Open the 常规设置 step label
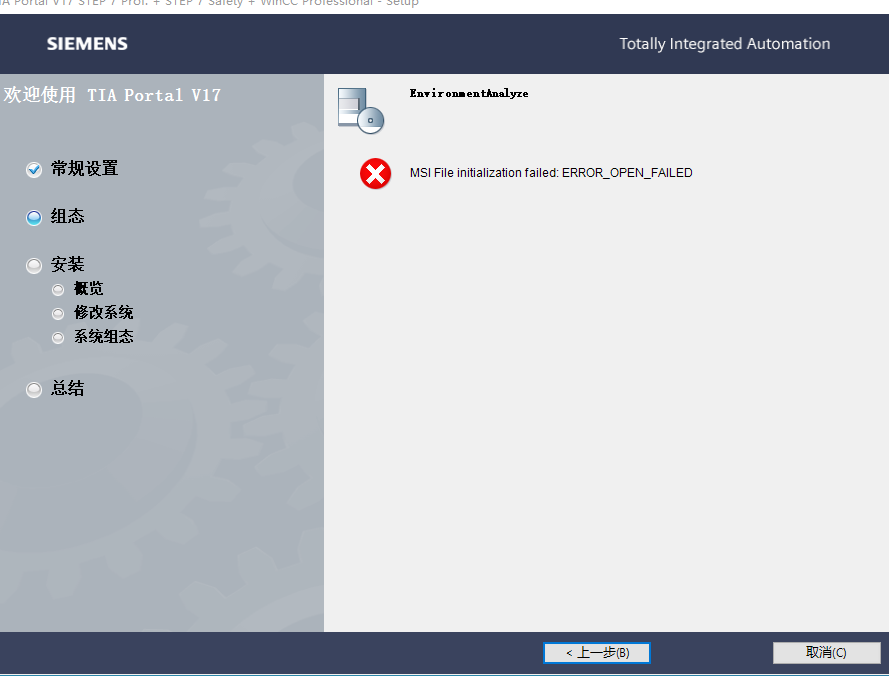 [84, 168]
